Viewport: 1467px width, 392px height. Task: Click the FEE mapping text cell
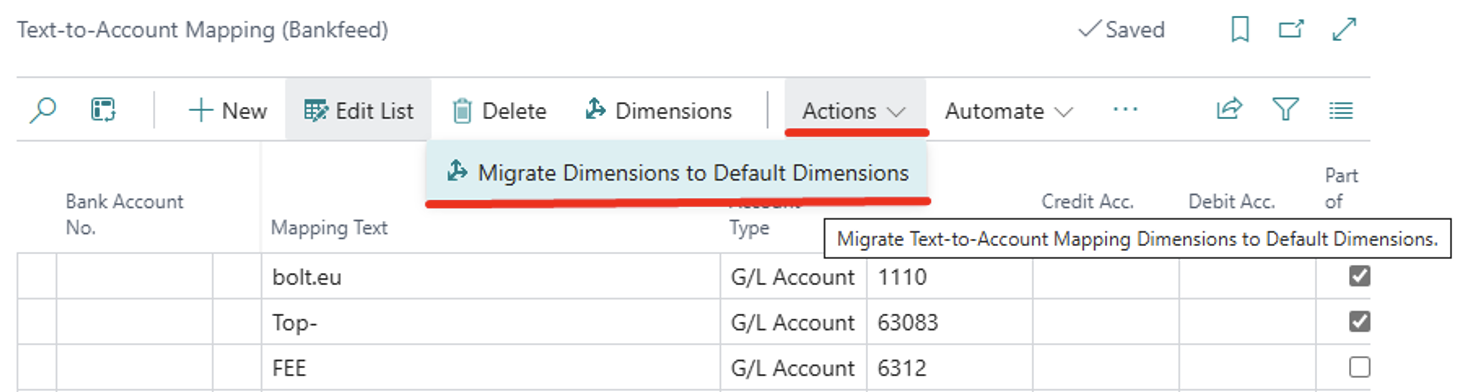[x=491, y=367]
